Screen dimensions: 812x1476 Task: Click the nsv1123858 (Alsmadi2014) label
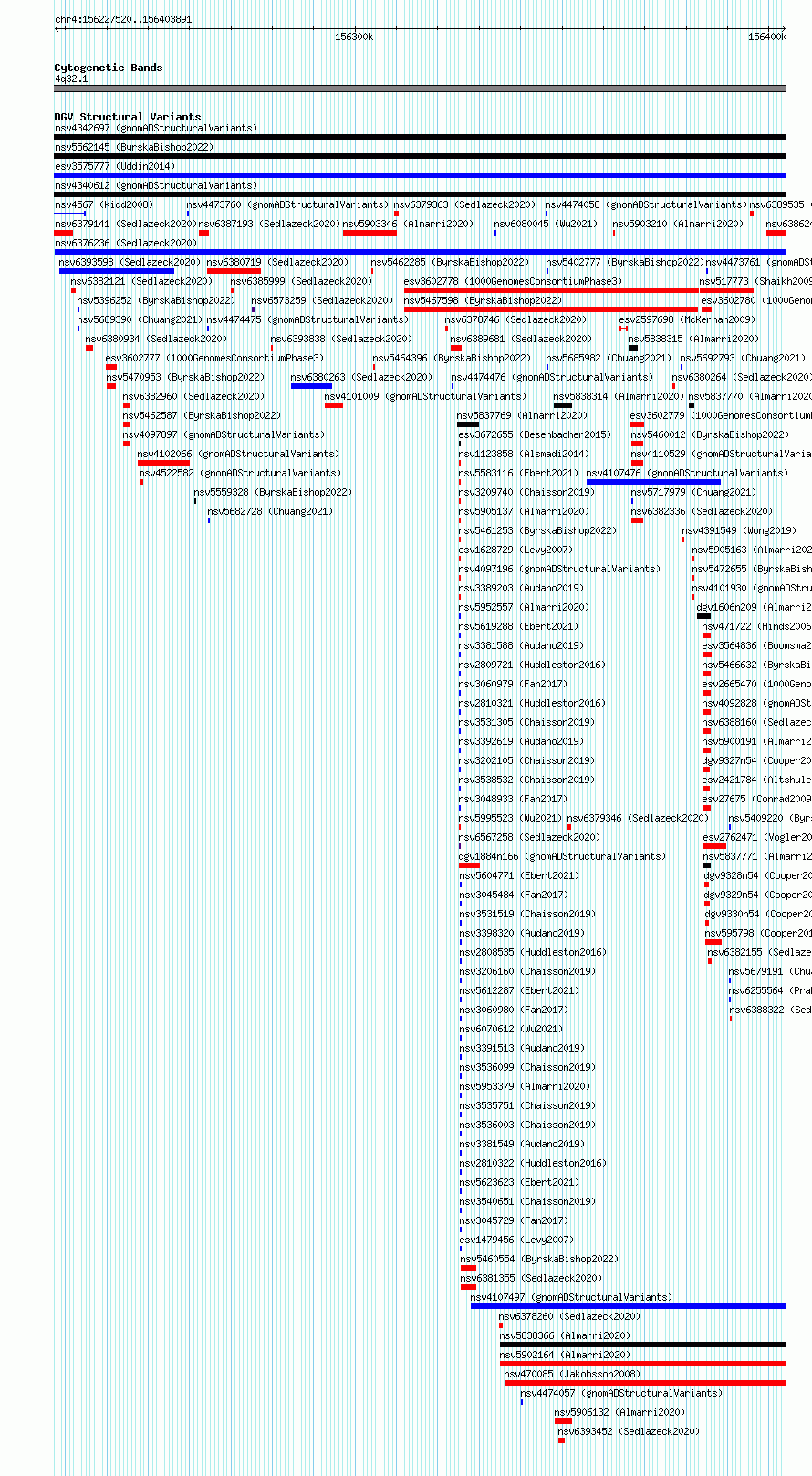(525, 454)
